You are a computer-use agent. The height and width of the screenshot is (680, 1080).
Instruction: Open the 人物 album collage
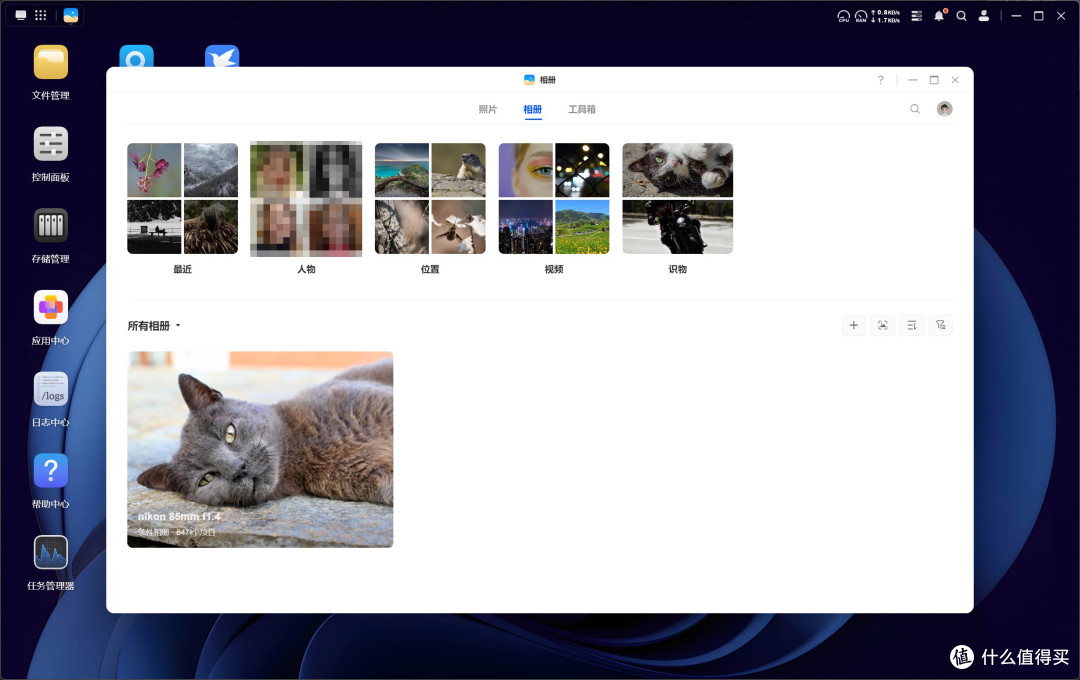[x=306, y=198]
